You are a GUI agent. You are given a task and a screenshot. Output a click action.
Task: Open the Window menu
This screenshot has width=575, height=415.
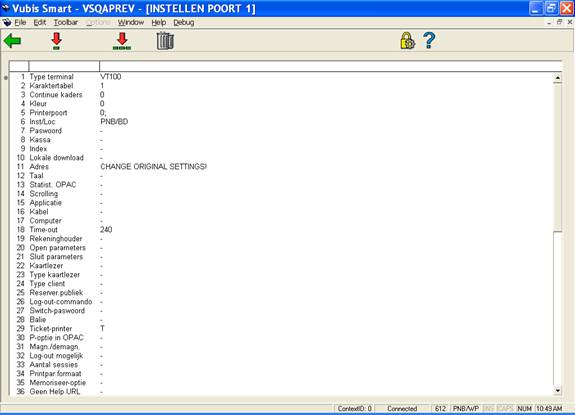pos(131,22)
